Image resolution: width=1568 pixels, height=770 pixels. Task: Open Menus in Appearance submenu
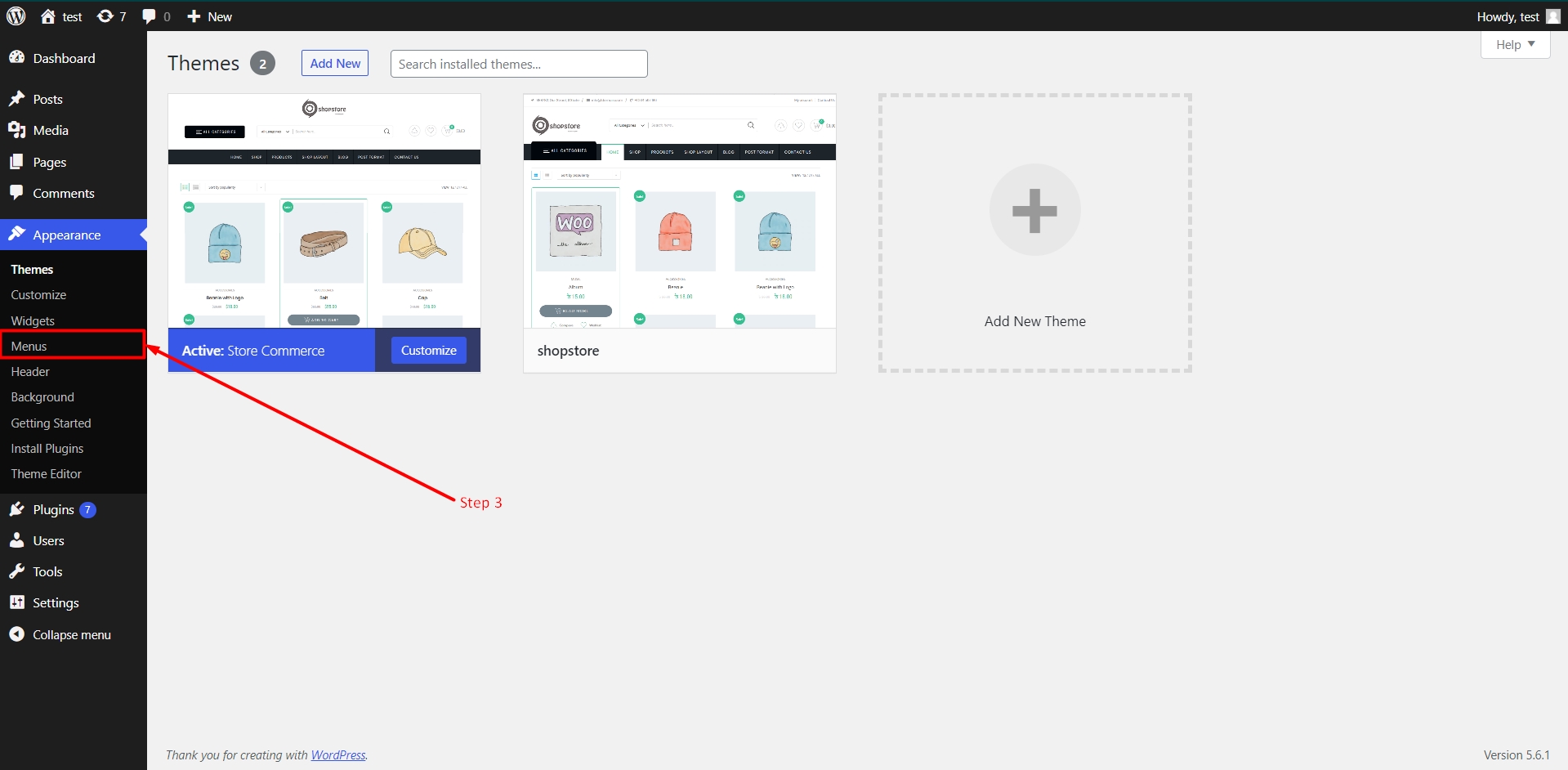pyautogui.click(x=29, y=346)
